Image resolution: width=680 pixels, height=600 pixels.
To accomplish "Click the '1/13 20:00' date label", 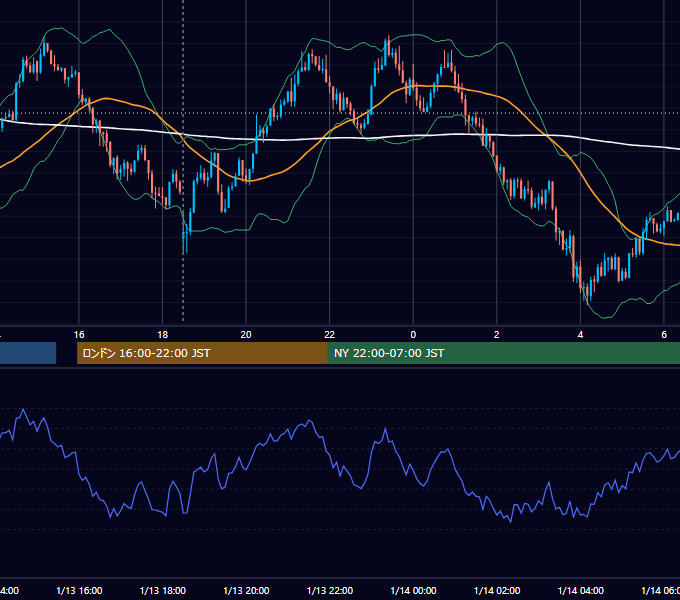I will pos(246,590).
